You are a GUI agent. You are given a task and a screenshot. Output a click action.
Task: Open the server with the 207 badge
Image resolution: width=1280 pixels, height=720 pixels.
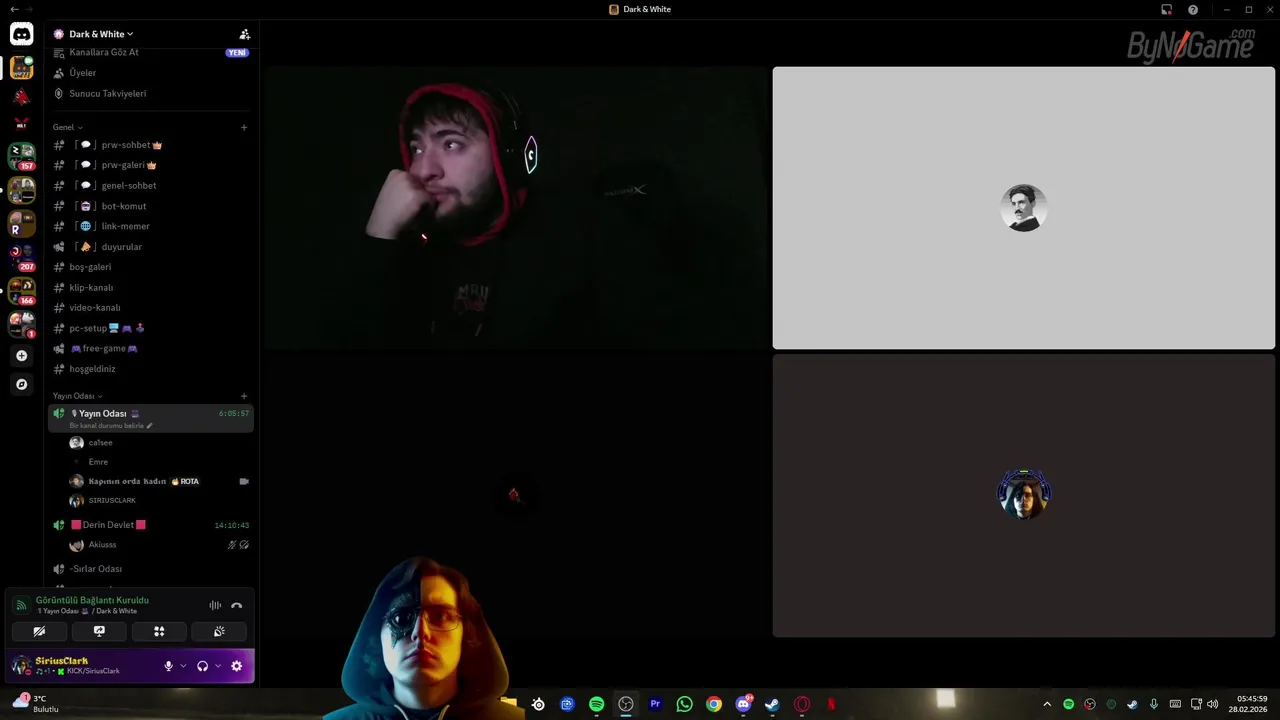(x=21, y=257)
